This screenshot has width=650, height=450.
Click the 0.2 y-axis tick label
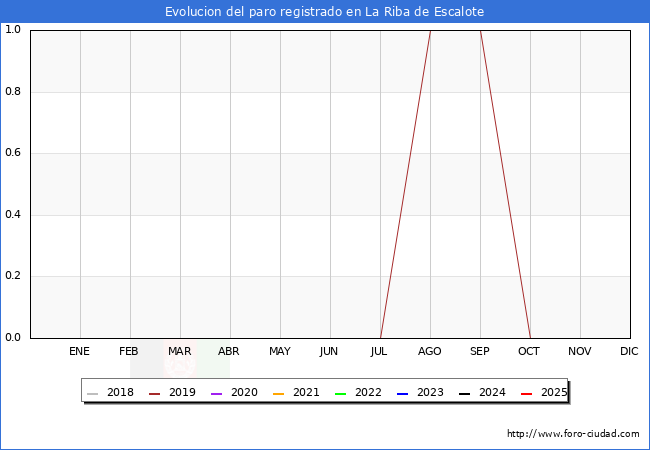pyautogui.click(x=14, y=276)
